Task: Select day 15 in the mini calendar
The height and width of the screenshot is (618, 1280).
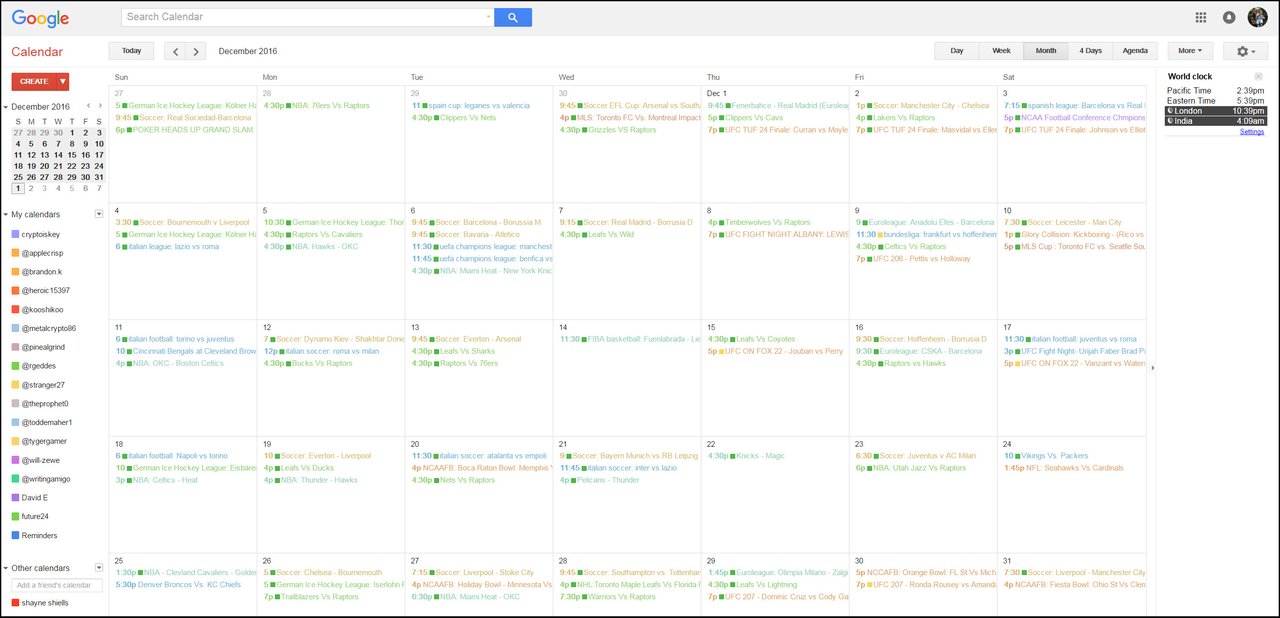Action: (73, 155)
